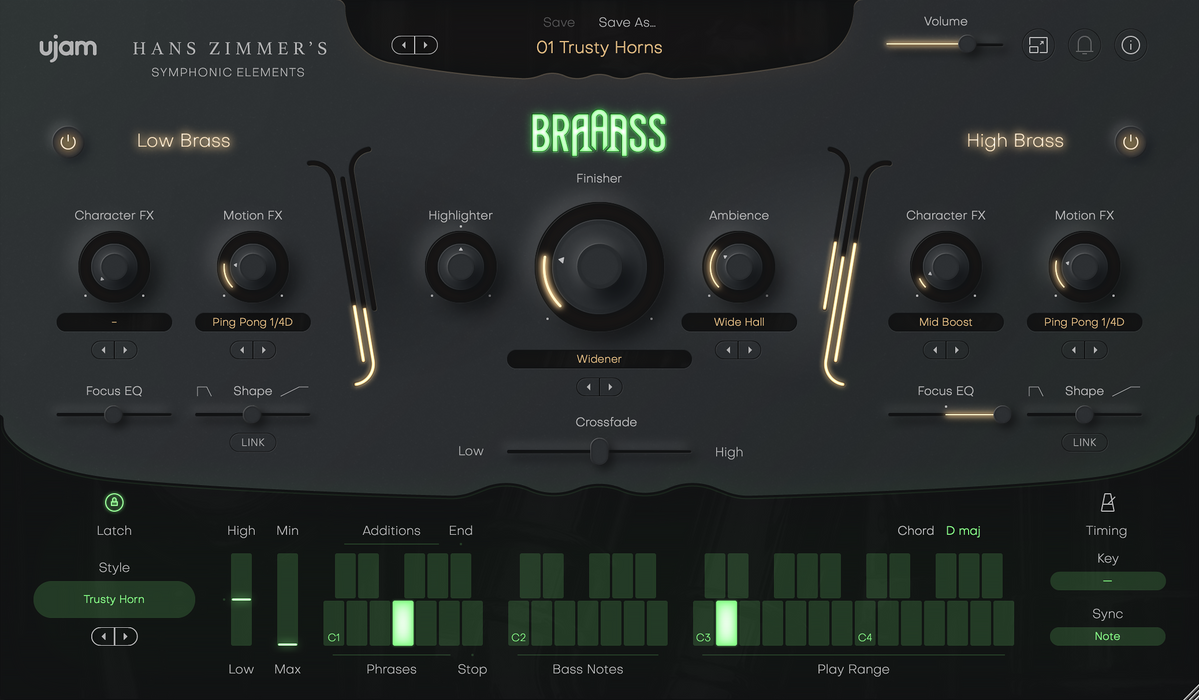The height and width of the screenshot is (700, 1199).
Task: Click the Low Brass Character FX knob
Action: pyautogui.click(x=114, y=267)
